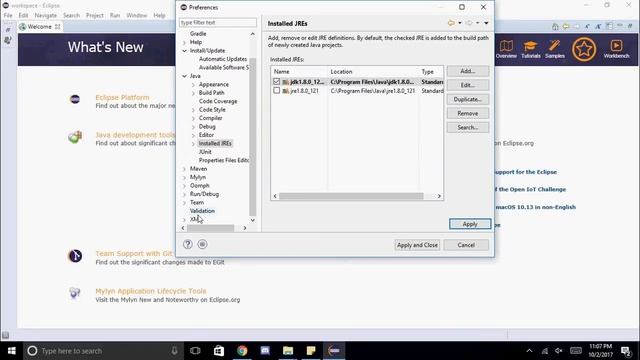Expand the Build Path node
This screenshot has height=360, width=640.
coord(193,93)
